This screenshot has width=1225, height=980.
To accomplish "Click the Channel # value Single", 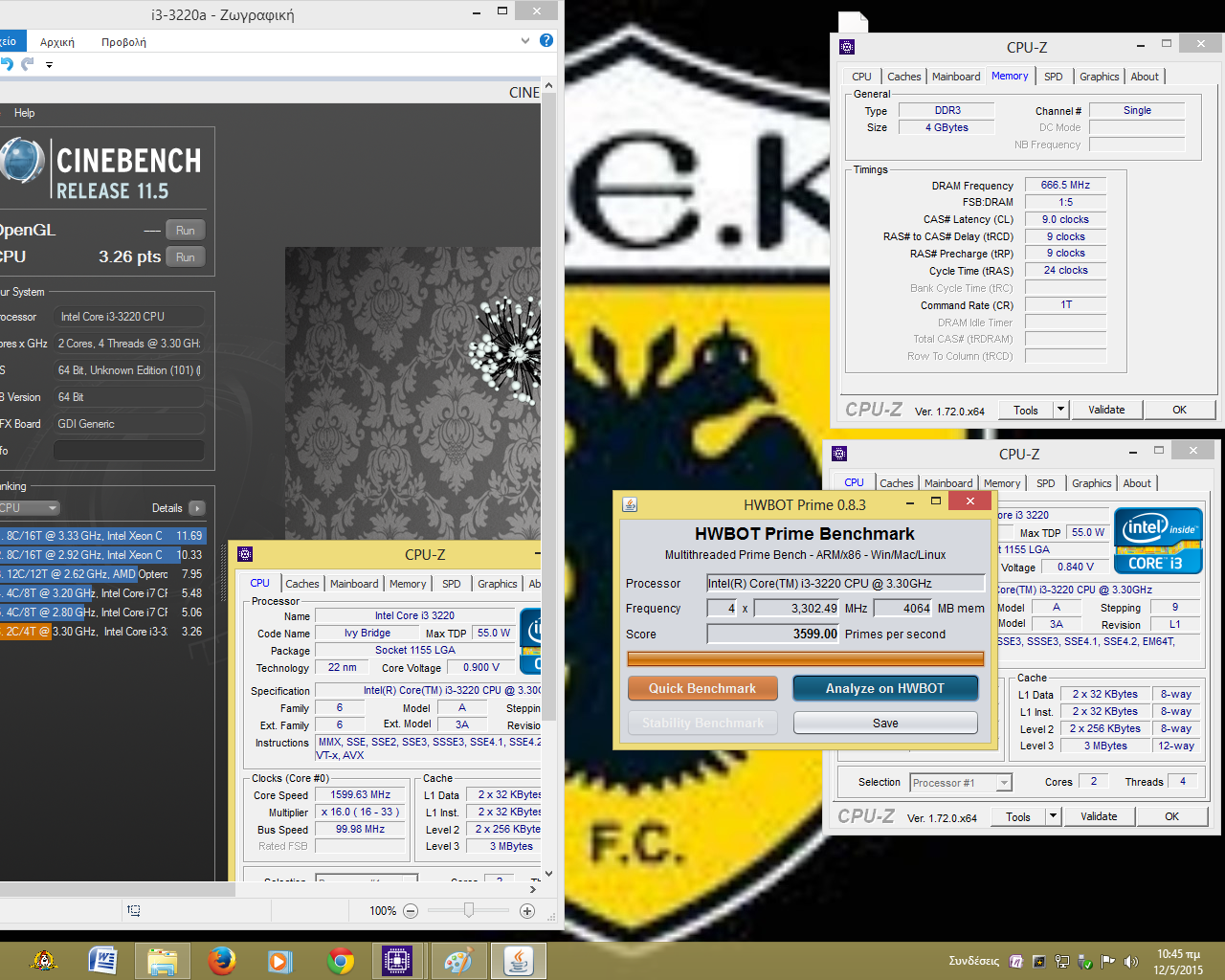I will pos(1137,110).
